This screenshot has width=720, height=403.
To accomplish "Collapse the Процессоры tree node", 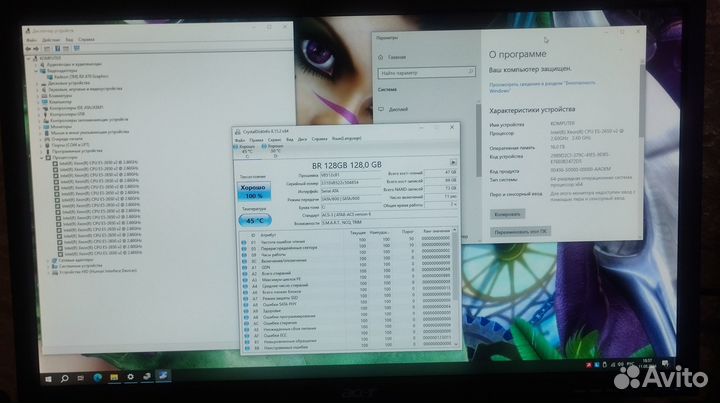I will coord(43,156).
